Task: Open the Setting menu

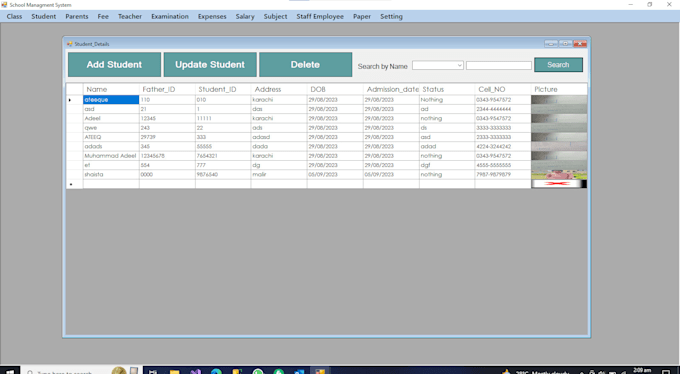Action: coord(391,16)
